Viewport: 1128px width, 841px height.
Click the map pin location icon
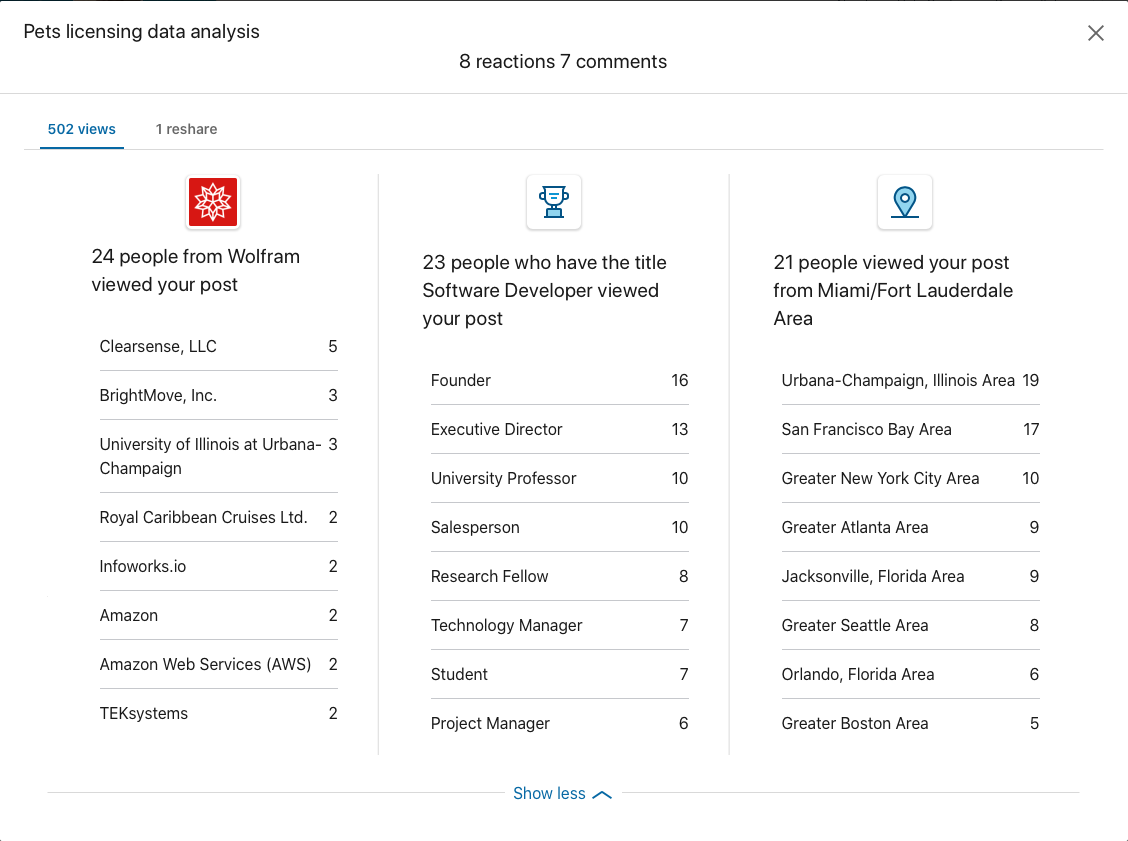[904, 202]
